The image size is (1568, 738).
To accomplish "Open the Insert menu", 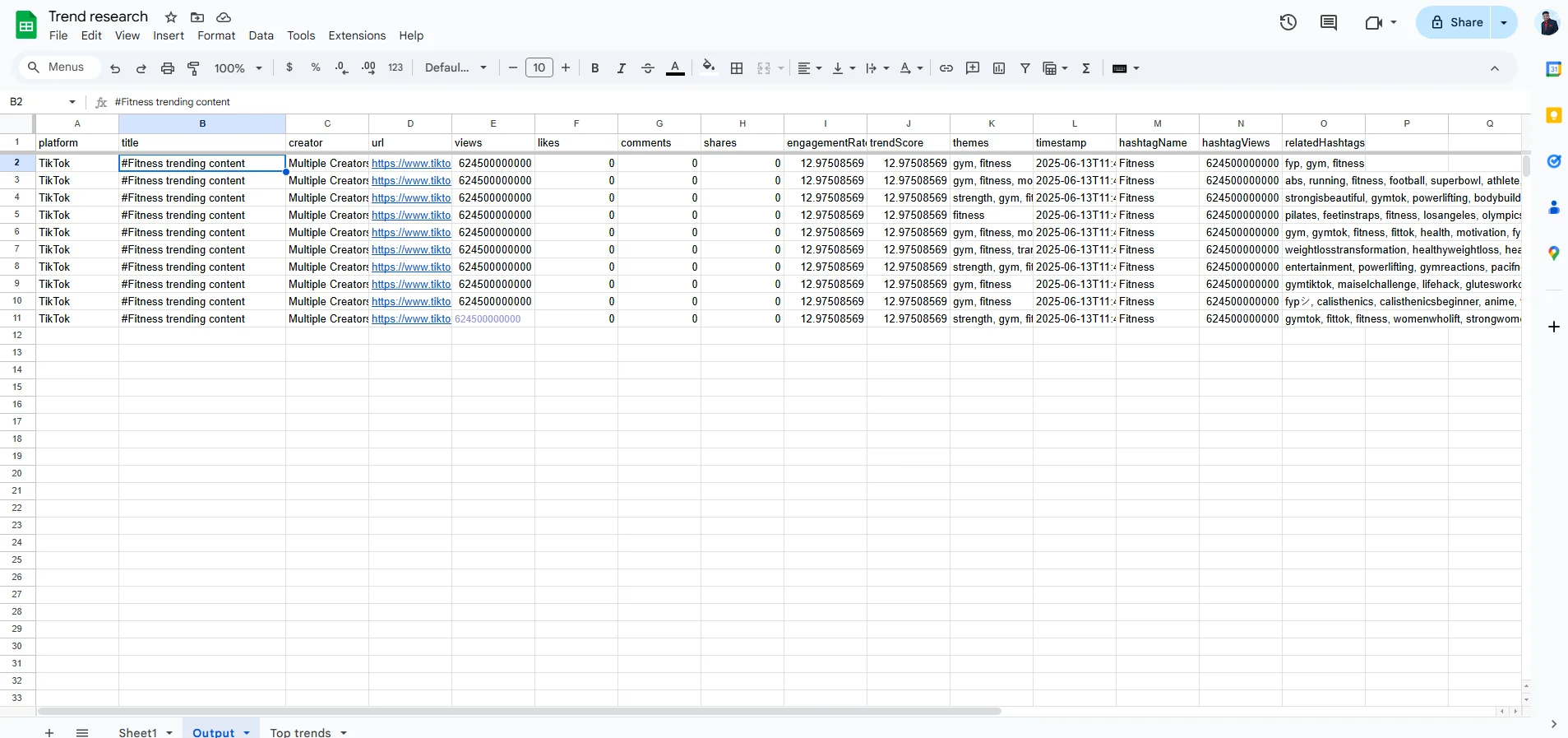I will [x=169, y=35].
